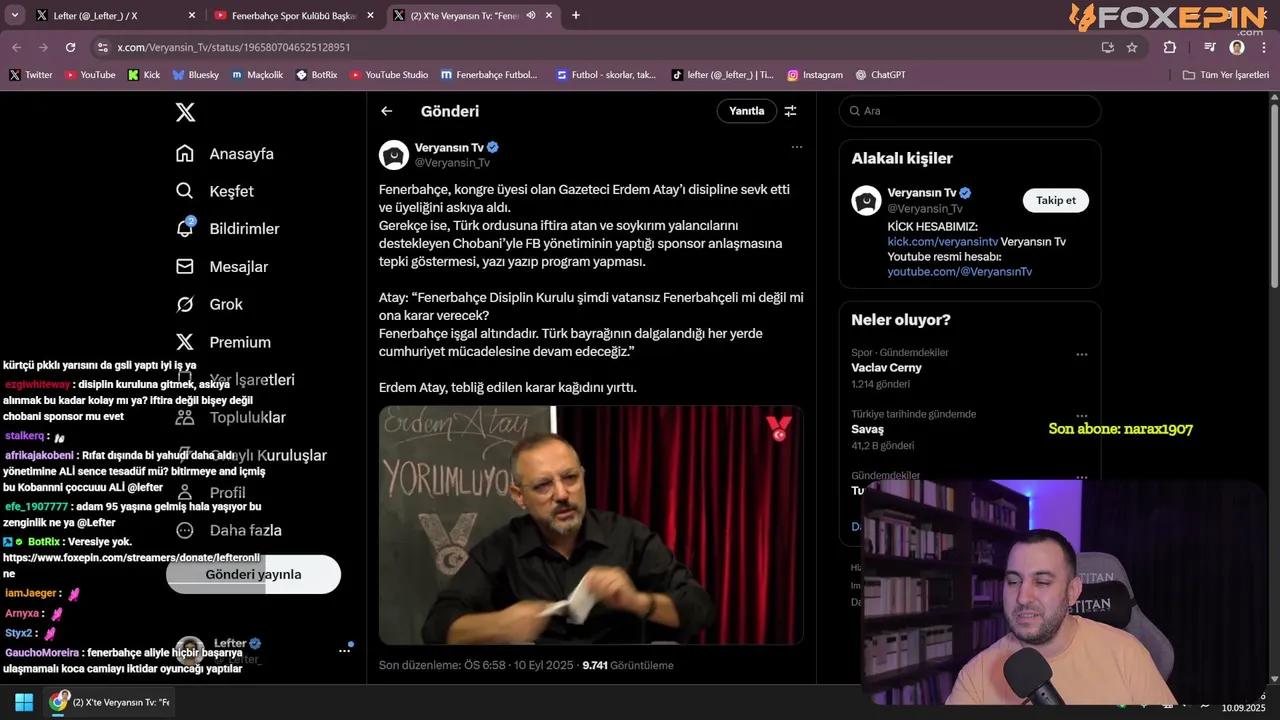Open Lefter account menu three dots

click(344, 651)
